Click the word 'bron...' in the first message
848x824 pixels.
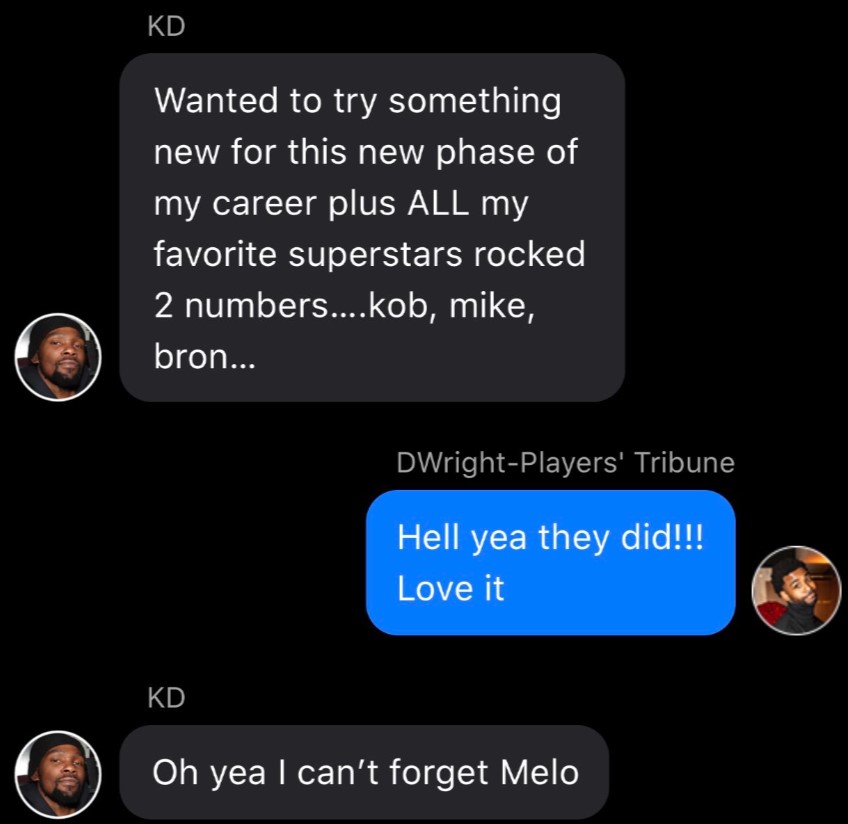pos(205,358)
